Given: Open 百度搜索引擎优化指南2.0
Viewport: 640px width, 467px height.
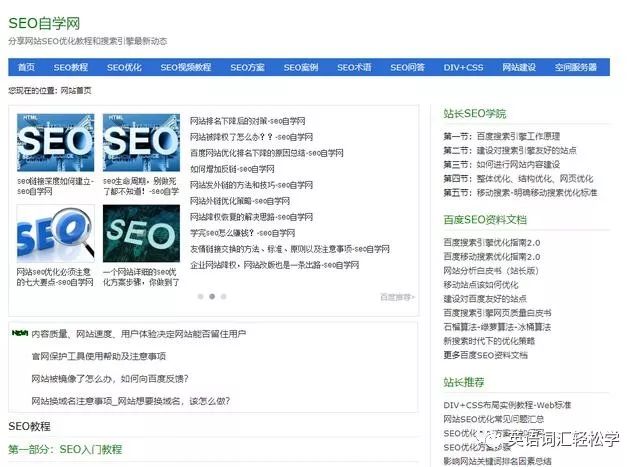Looking at the screenshot, I should (492, 242).
